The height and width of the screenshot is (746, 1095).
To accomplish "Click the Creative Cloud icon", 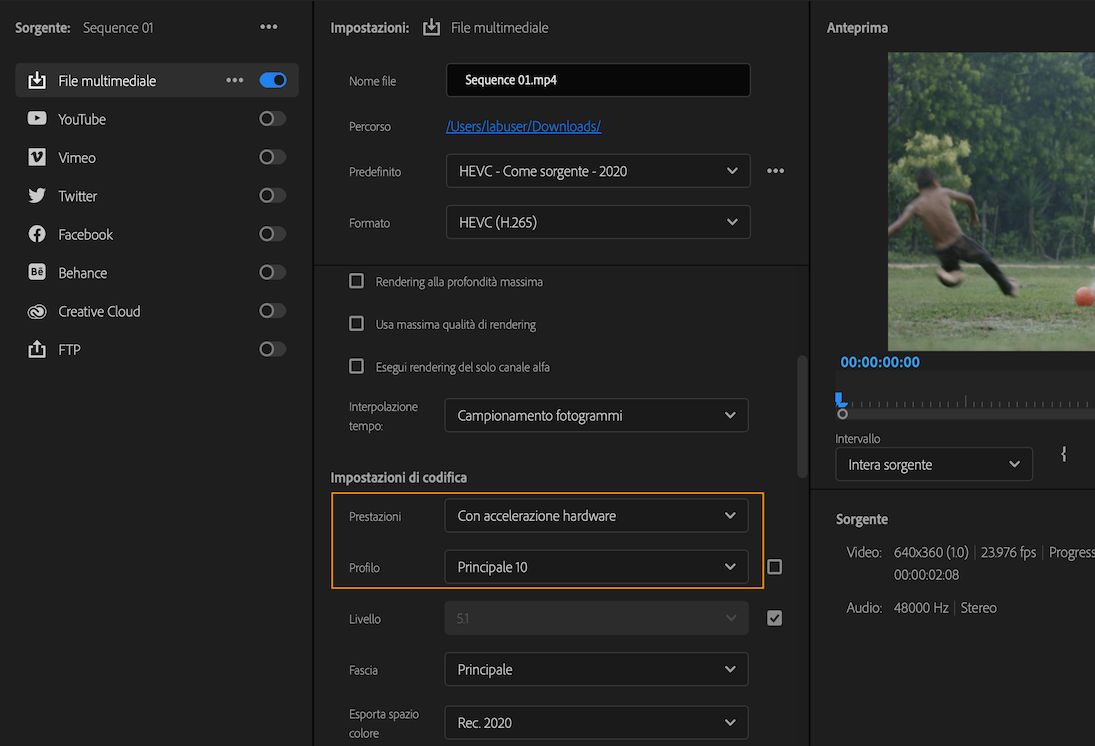I will 36,311.
